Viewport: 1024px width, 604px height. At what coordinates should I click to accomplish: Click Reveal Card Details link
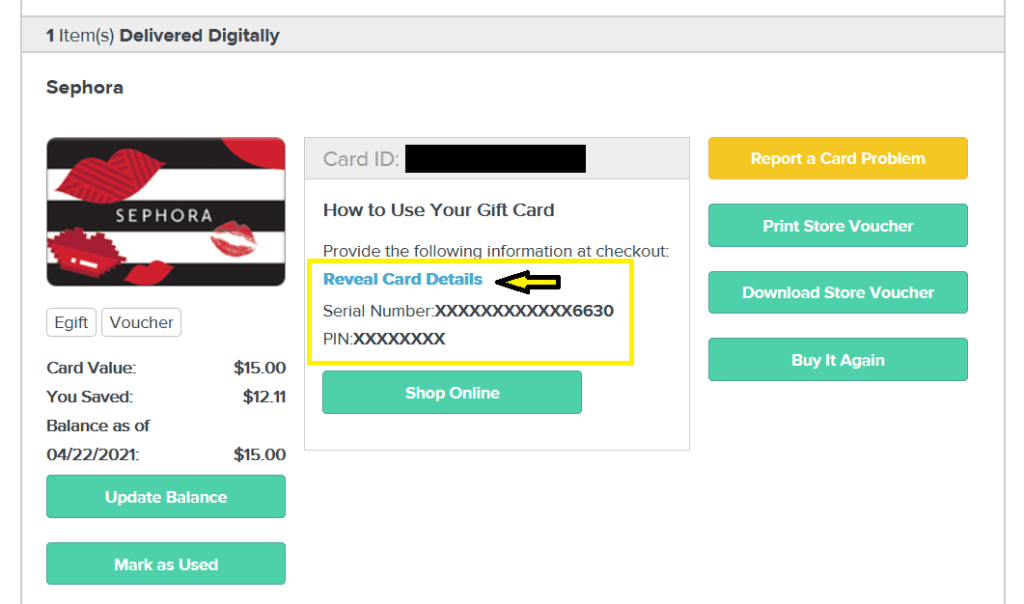(x=402, y=279)
